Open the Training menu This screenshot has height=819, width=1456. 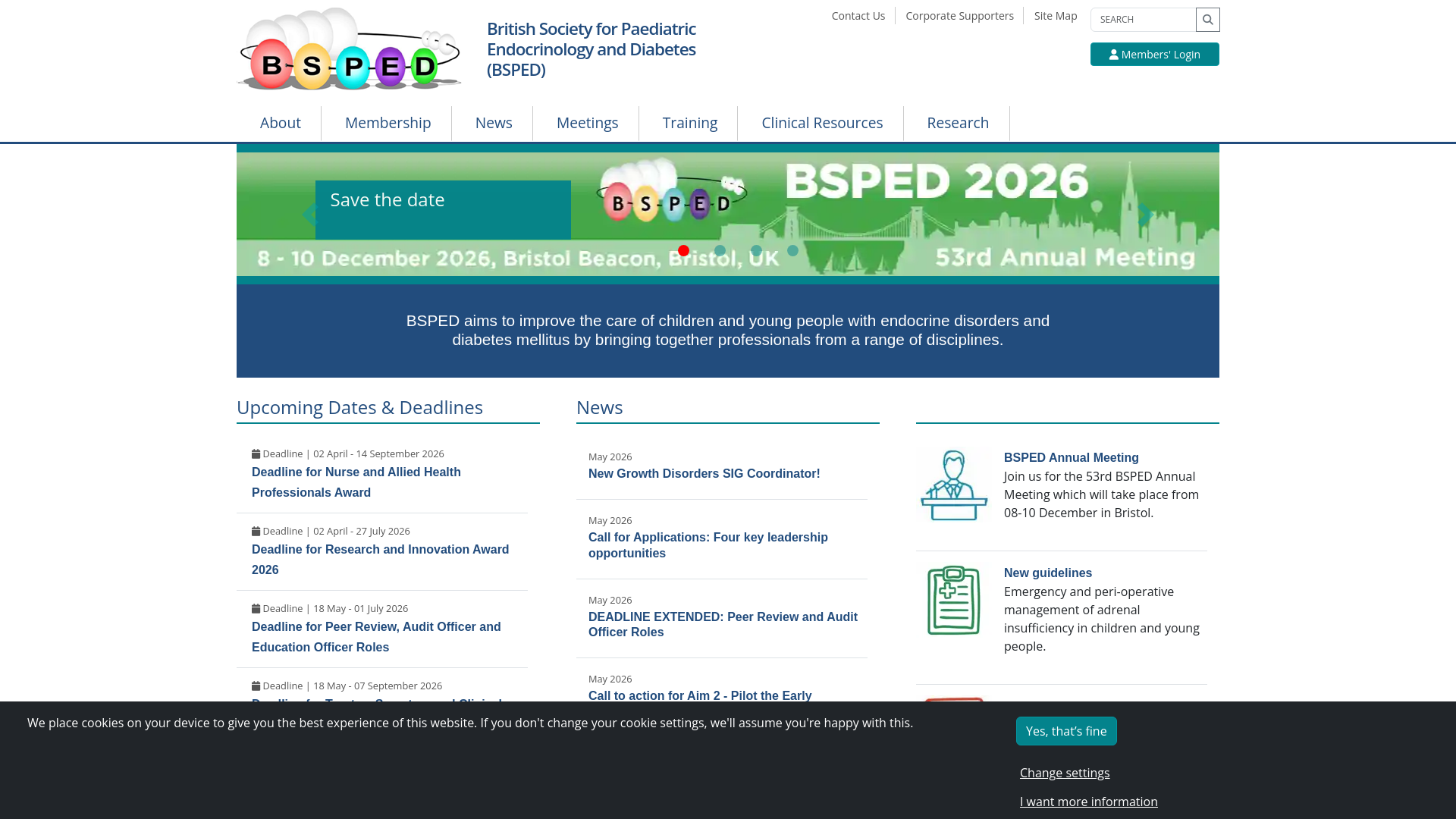pyautogui.click(x=689, y=123)
